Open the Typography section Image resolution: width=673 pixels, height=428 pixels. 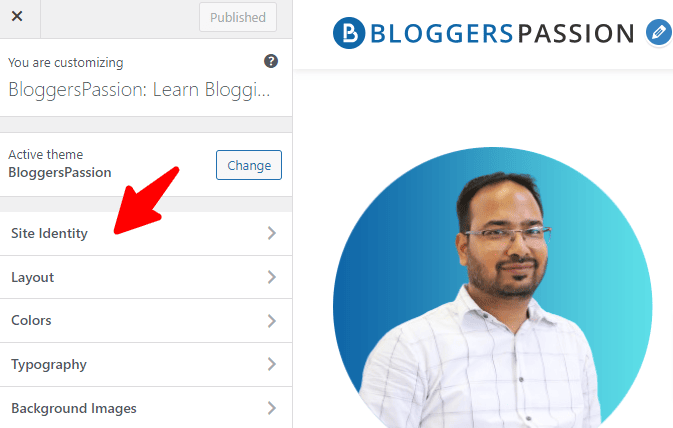point(146,364)
